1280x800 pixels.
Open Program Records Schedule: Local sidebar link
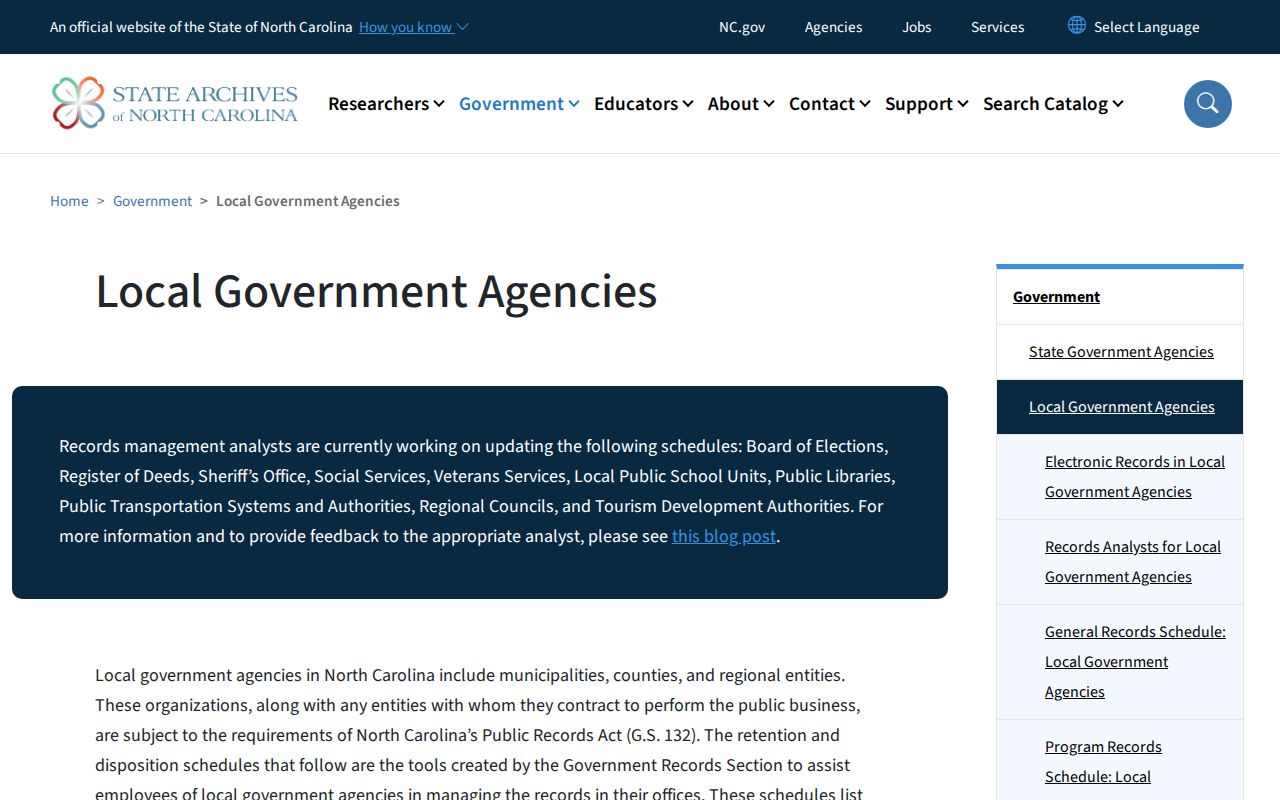point(1103,762)
